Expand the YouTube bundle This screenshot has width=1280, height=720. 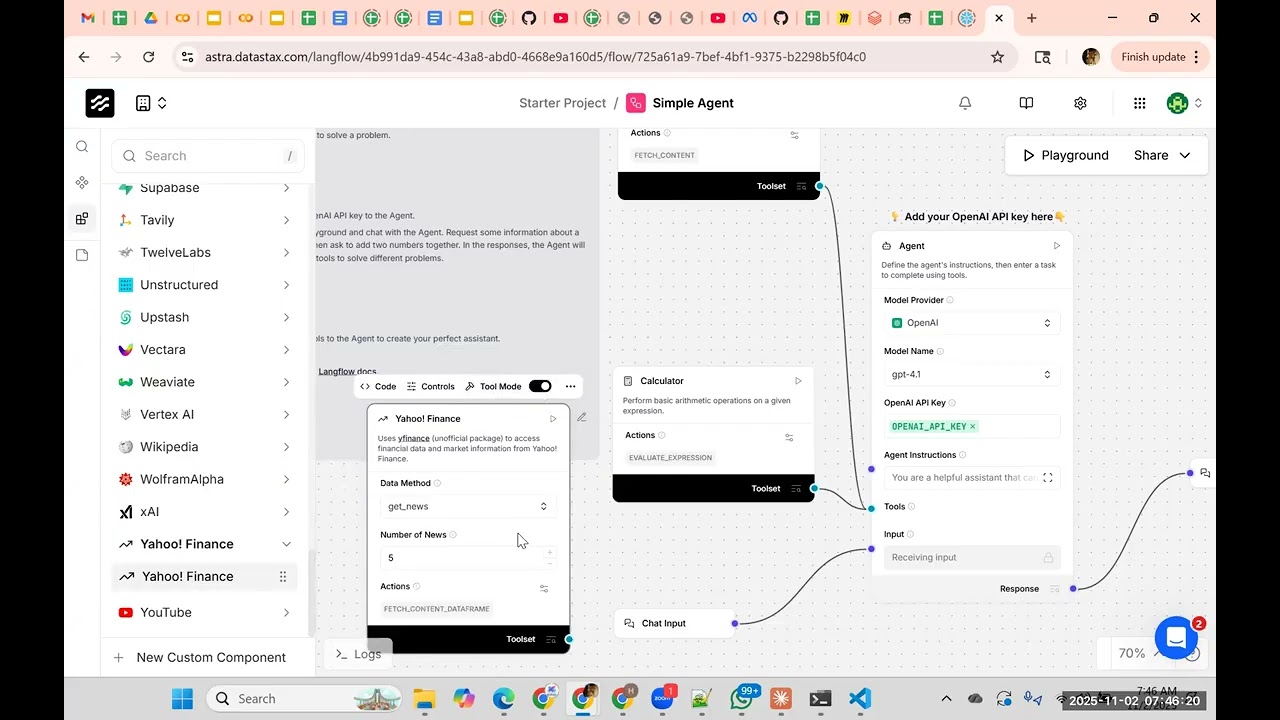pos(286,612)
